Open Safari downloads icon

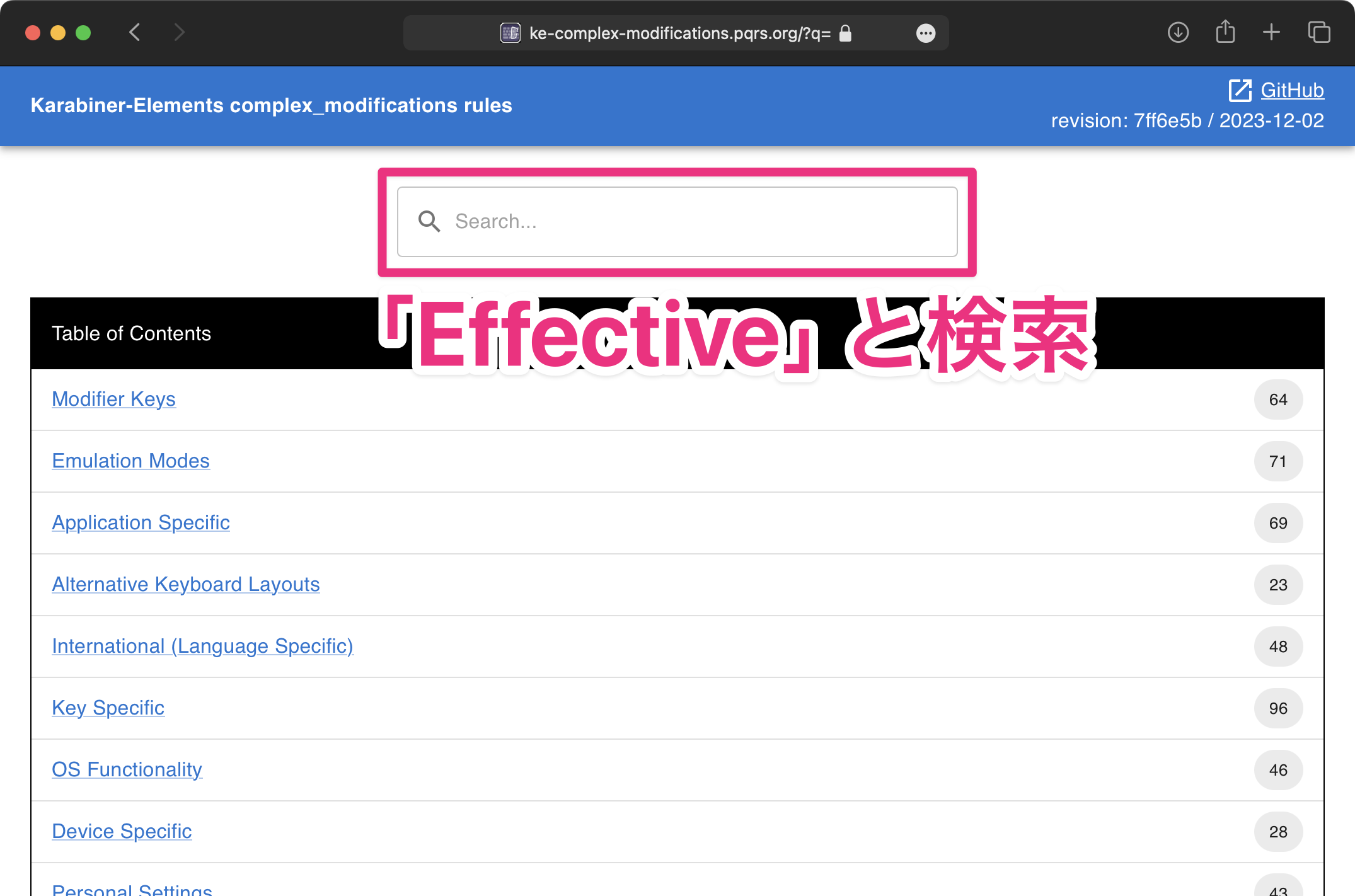(1177, 32)
